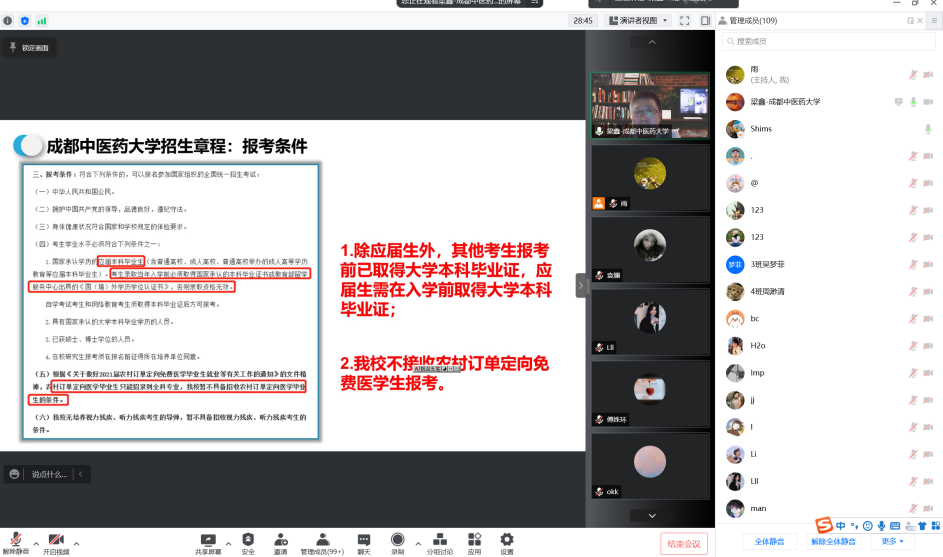Open the 安全 security shield icon
943x557 pixels.
(248, 539)
